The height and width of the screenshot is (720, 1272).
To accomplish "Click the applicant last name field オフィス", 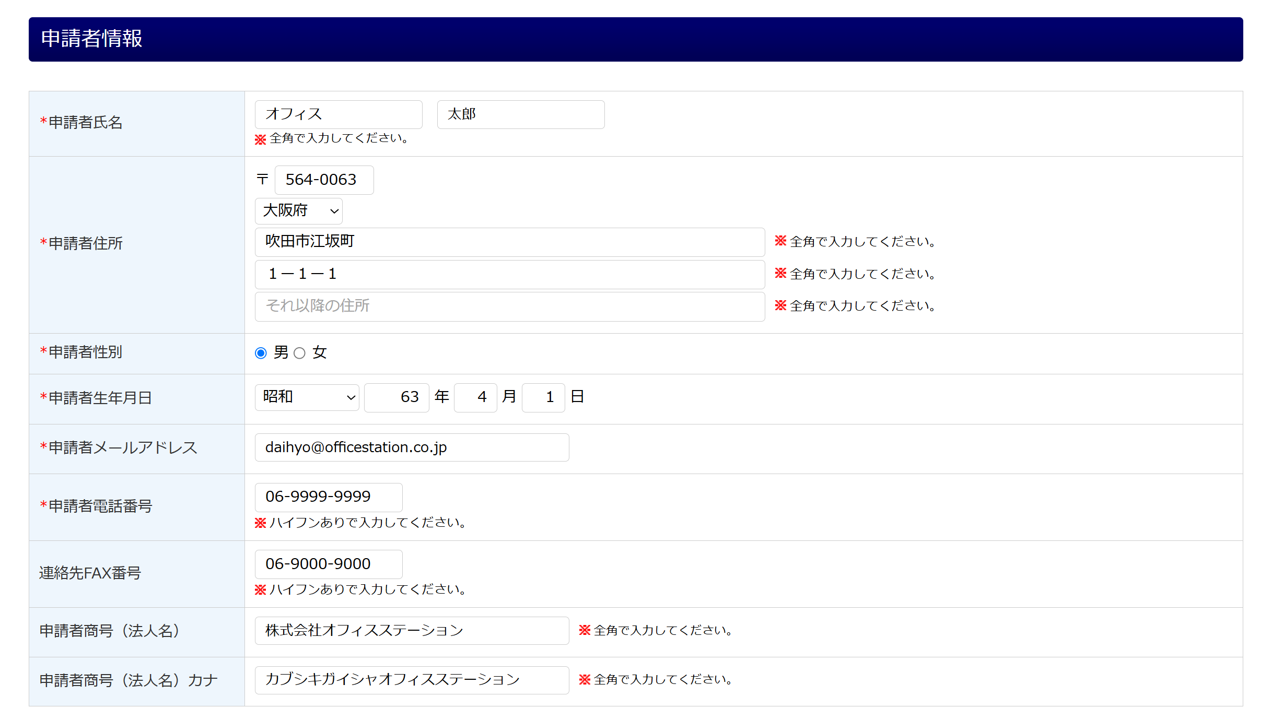I will pos(338,115).
